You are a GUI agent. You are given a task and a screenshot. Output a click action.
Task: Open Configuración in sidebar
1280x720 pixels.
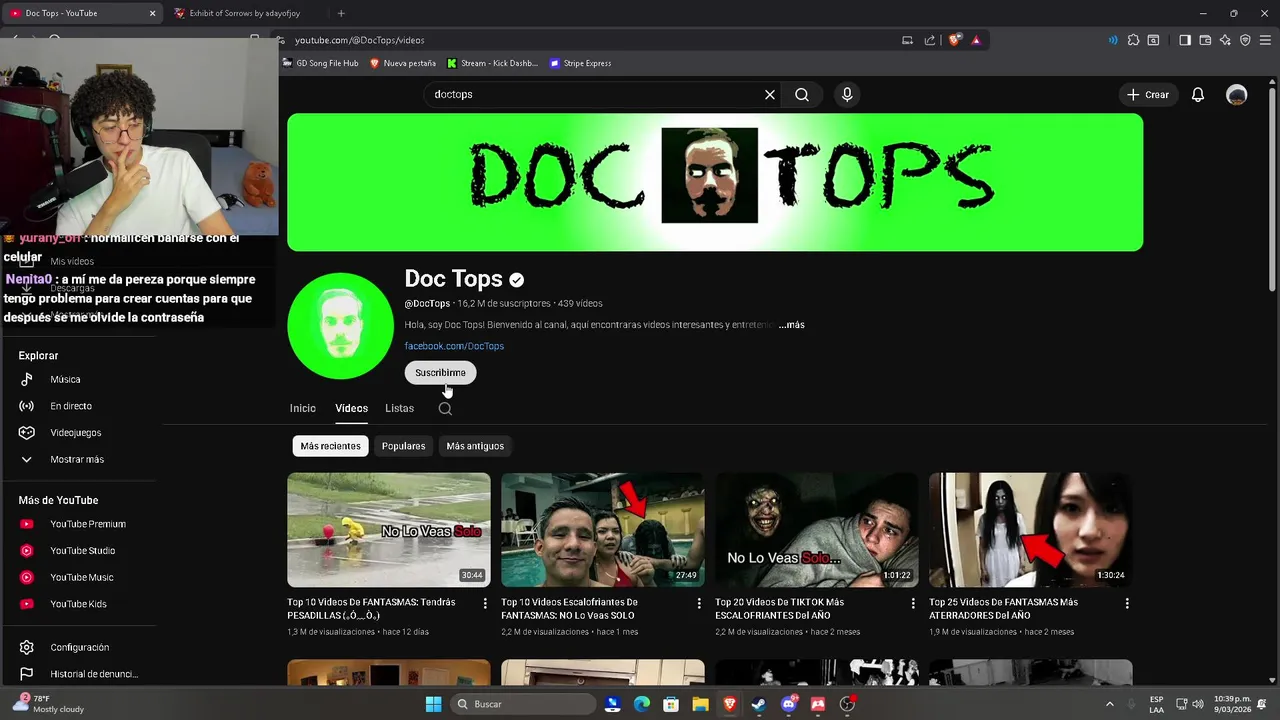pos(80,647)
